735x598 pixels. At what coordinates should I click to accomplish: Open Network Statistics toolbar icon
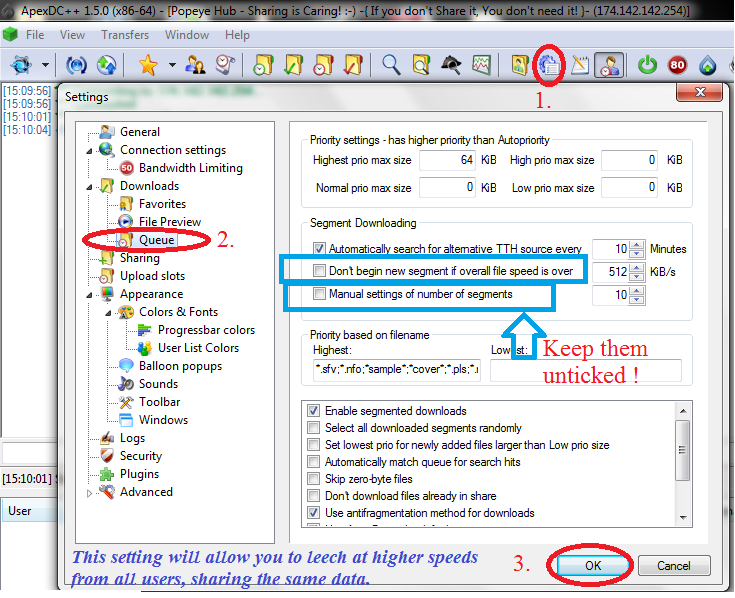click(481, 65)
